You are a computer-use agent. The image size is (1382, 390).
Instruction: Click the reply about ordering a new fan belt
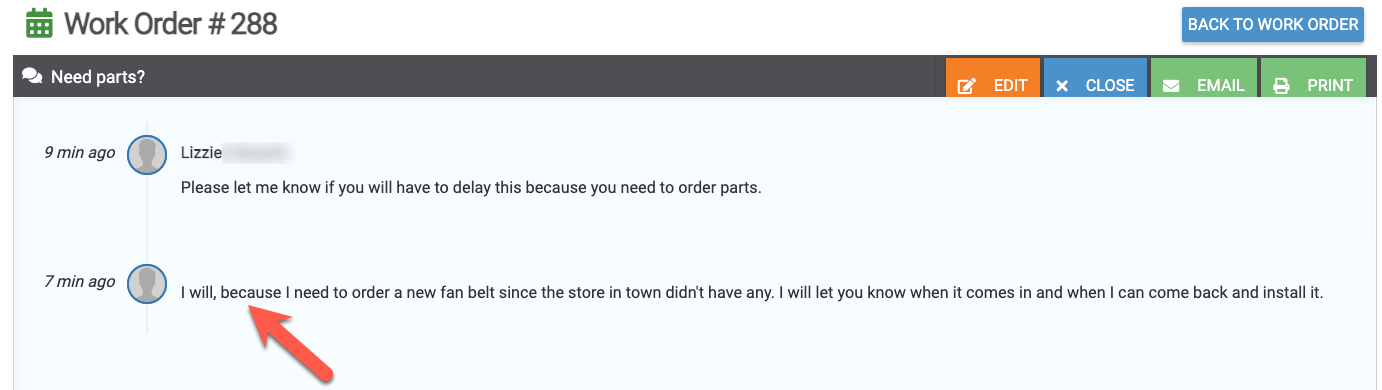[x=752, y=293]
